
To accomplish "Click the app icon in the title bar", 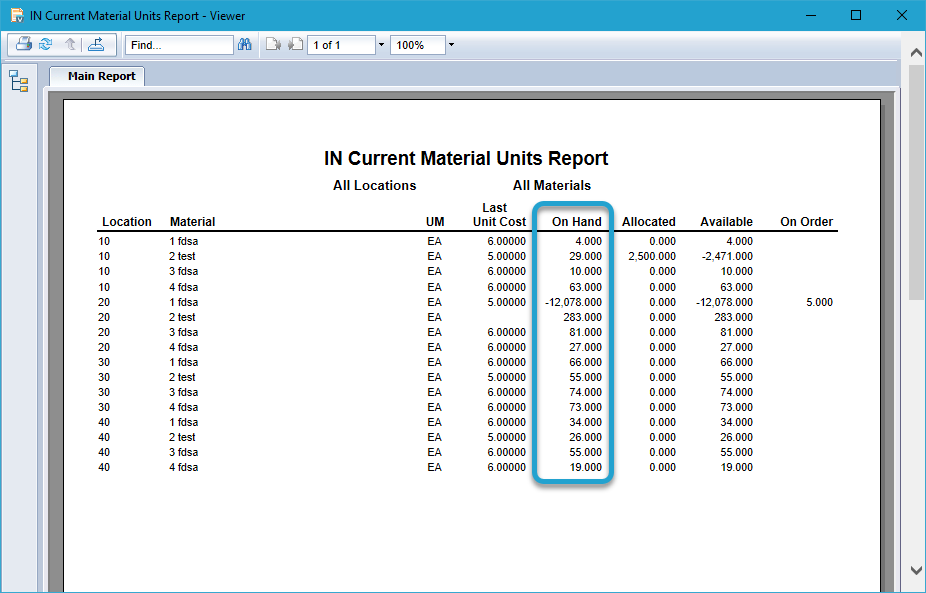I will (x=17, y=15).
